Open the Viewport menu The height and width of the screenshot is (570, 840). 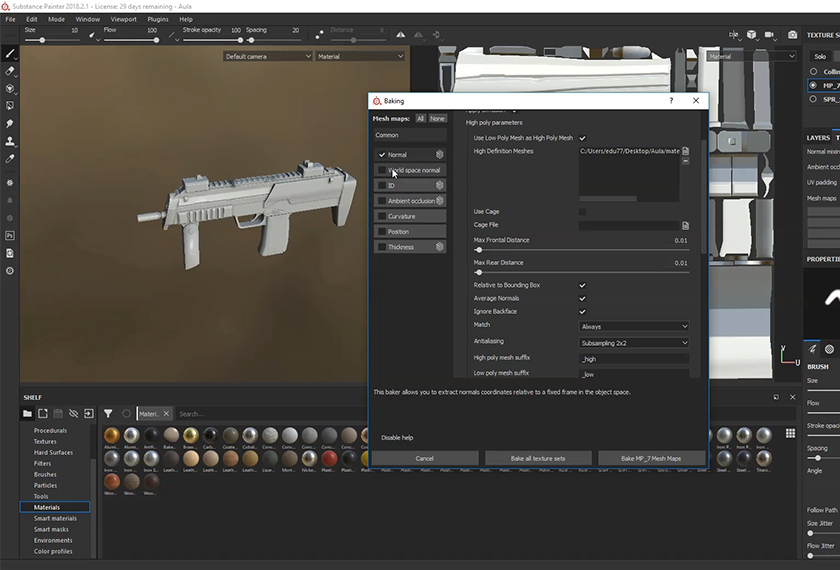click(x=124, y=19)
